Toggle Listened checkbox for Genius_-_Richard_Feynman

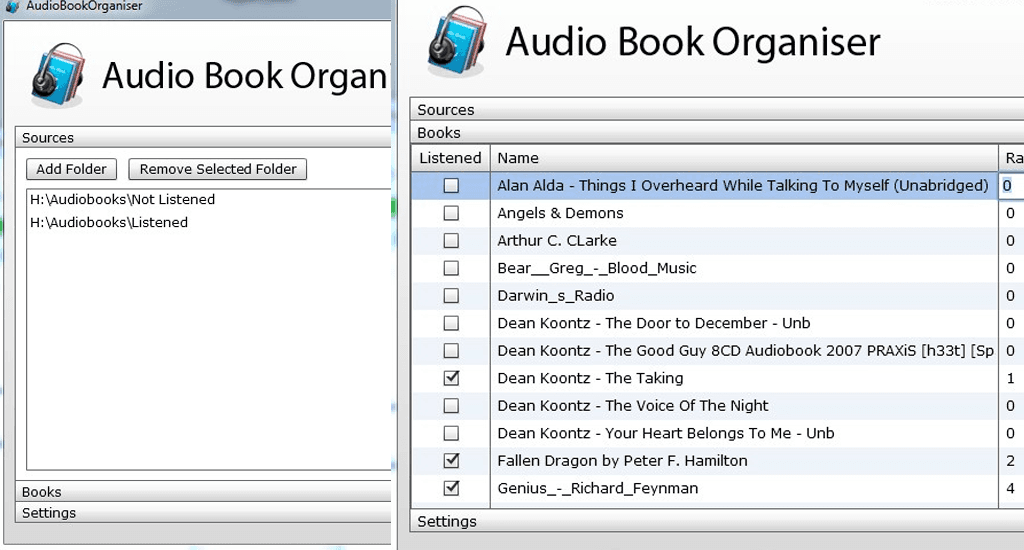(x=451, y=488)
